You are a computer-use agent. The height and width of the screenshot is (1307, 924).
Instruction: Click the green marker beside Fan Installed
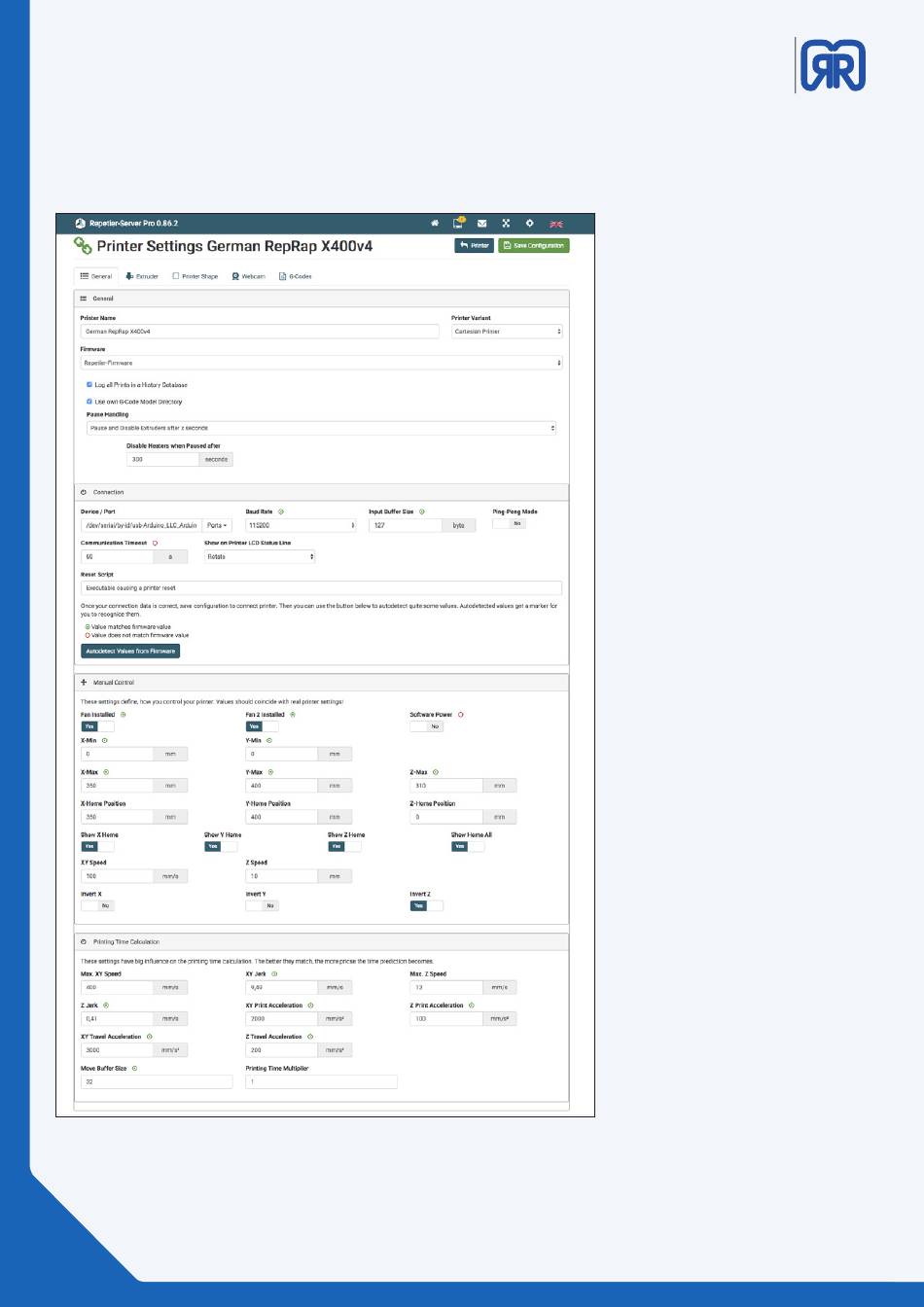[x=124, y=714]
